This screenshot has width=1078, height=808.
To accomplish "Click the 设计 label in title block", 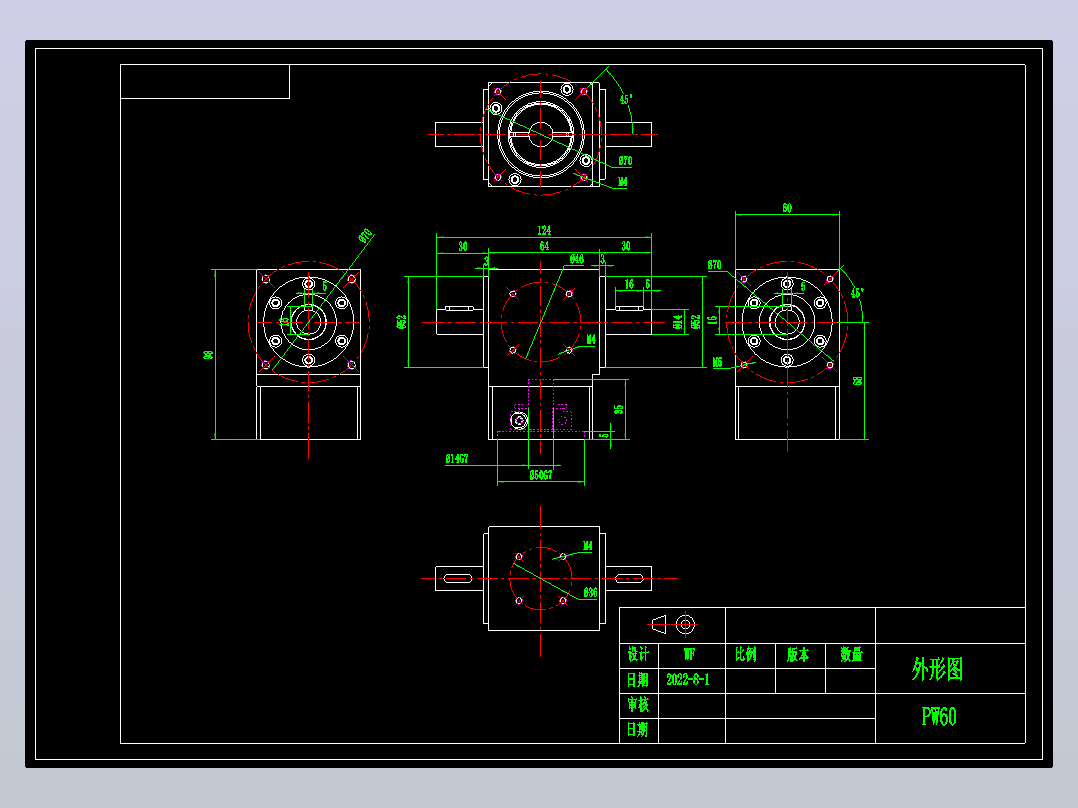I will (638, 654).
